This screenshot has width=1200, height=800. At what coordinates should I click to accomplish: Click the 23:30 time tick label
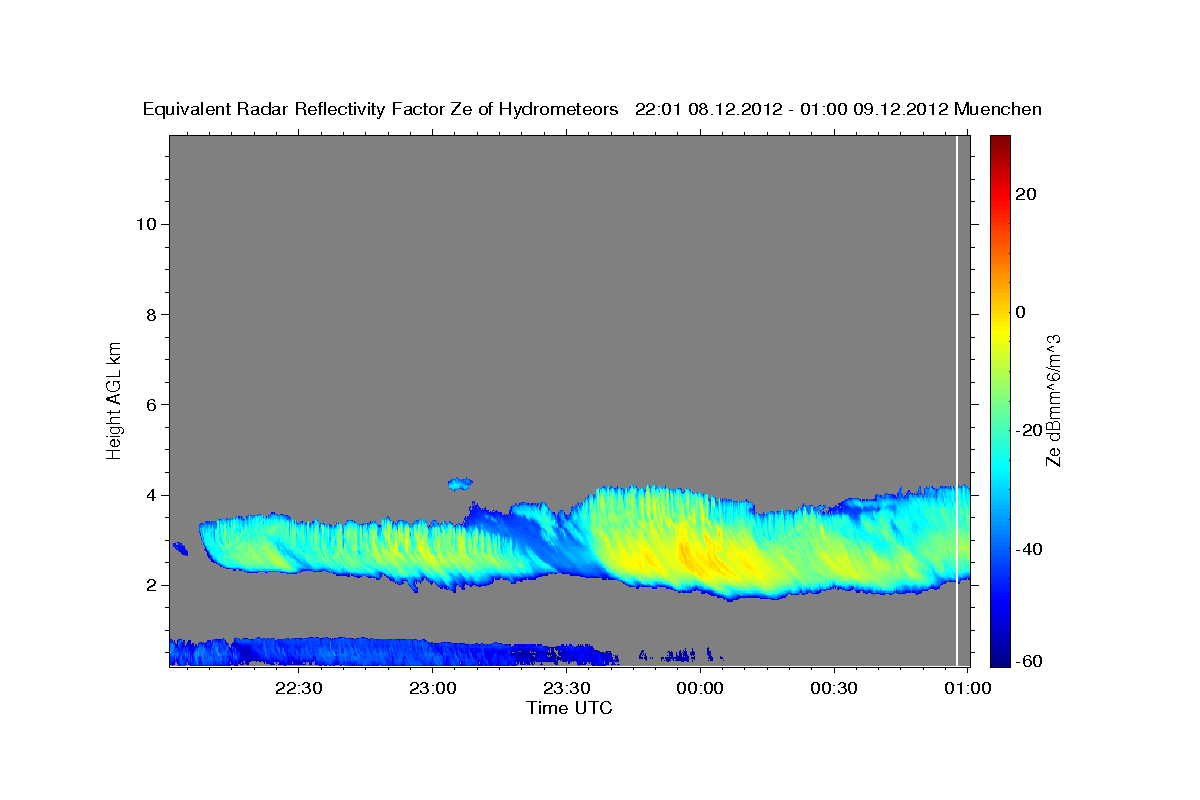point(566,688)
